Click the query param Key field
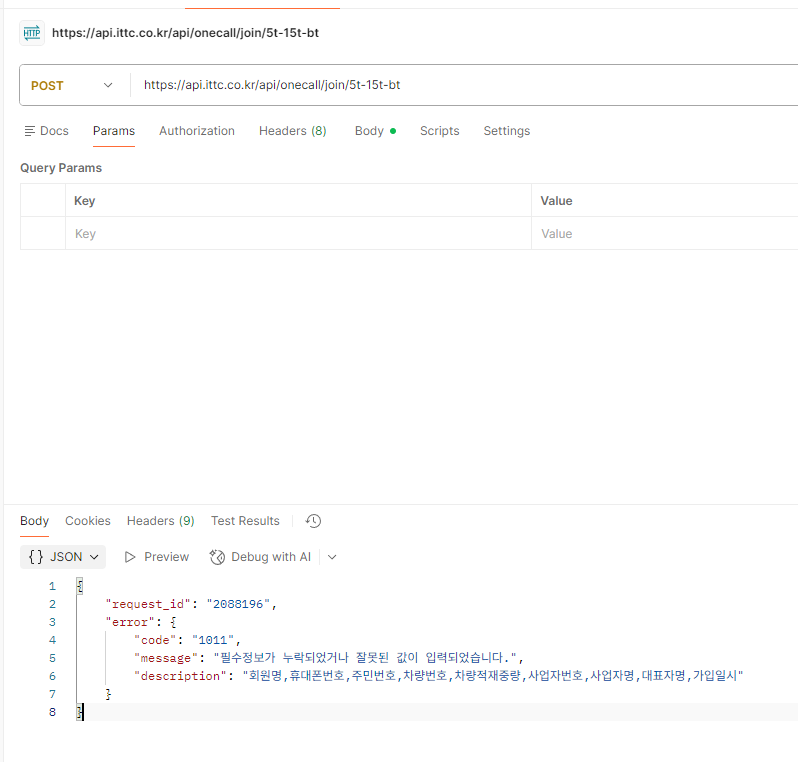Image resolution: width=798 pixels, height=762 pixels. point(298,234)
